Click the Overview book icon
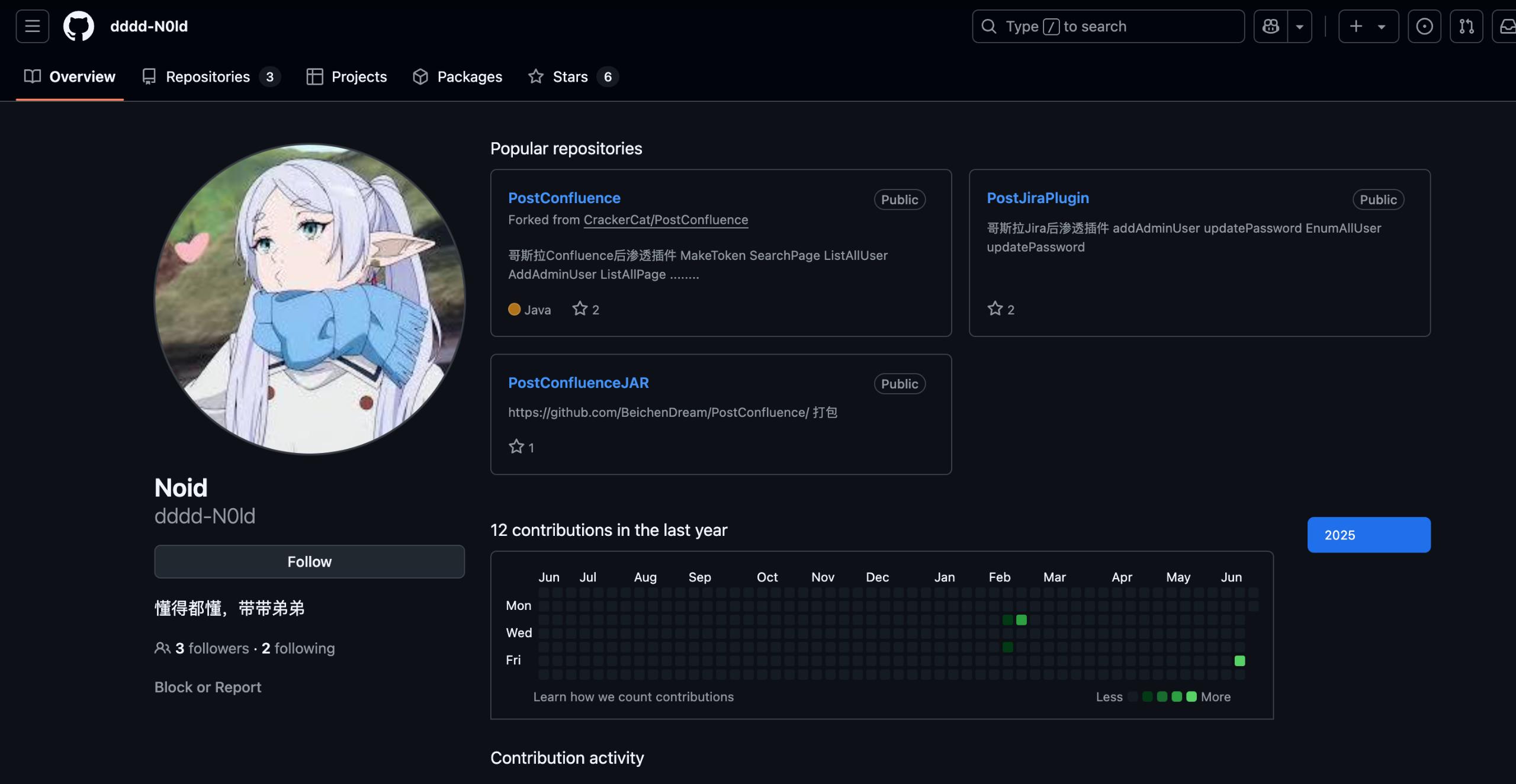This screenshot has width=1516, height=784. point(33,76)
